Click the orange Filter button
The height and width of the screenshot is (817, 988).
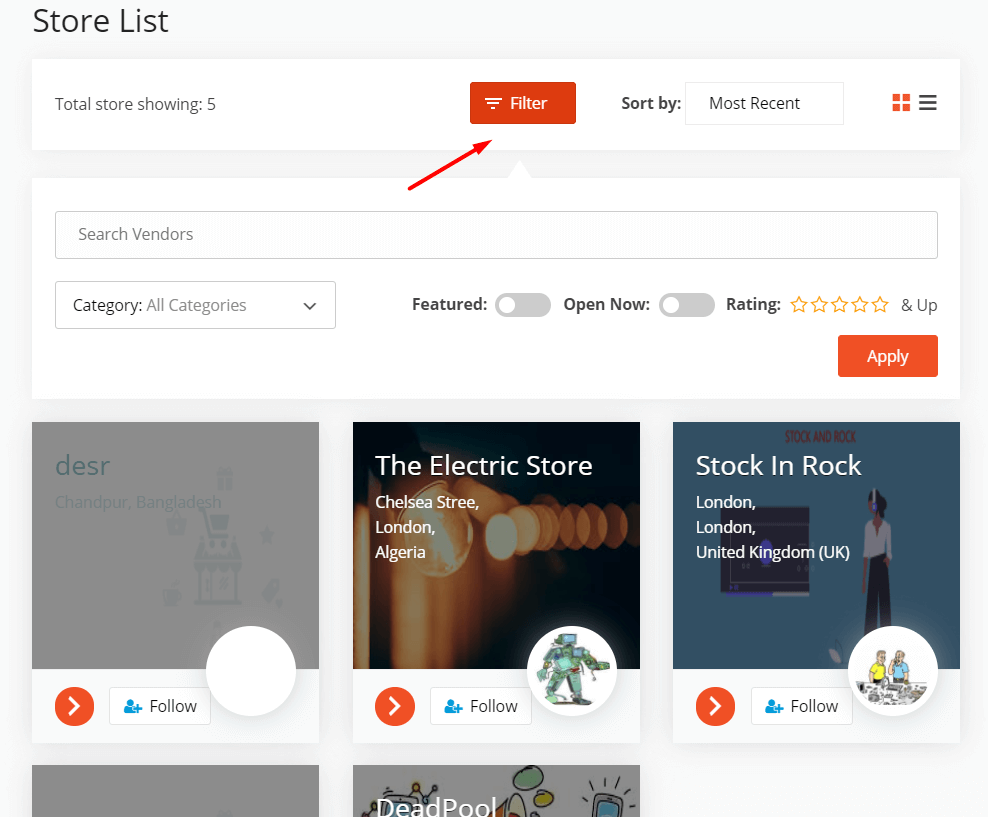click(522, 103)
